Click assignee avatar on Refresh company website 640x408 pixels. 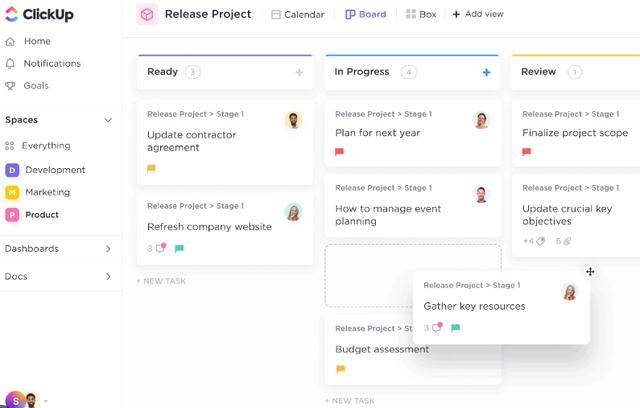pyautogui.click(x=293, y=212)
